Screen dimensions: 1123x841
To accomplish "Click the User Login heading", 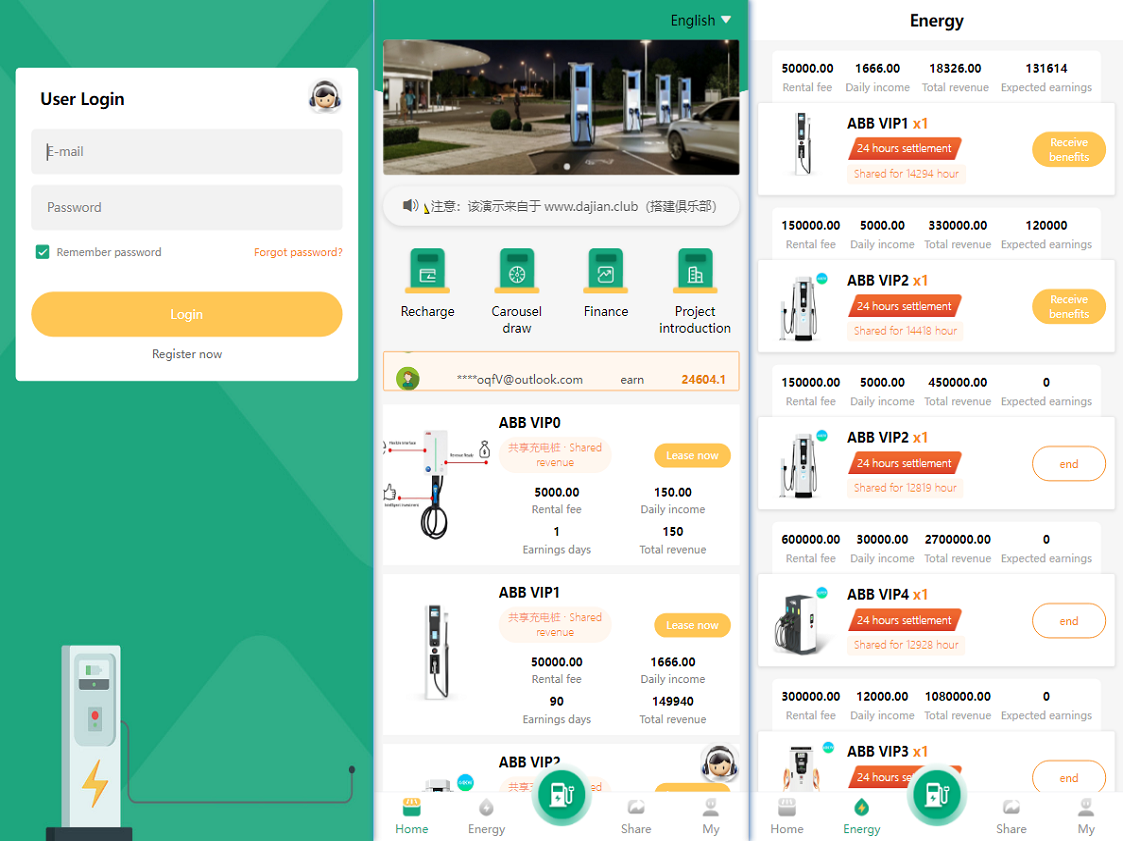I will click(82, 99).
